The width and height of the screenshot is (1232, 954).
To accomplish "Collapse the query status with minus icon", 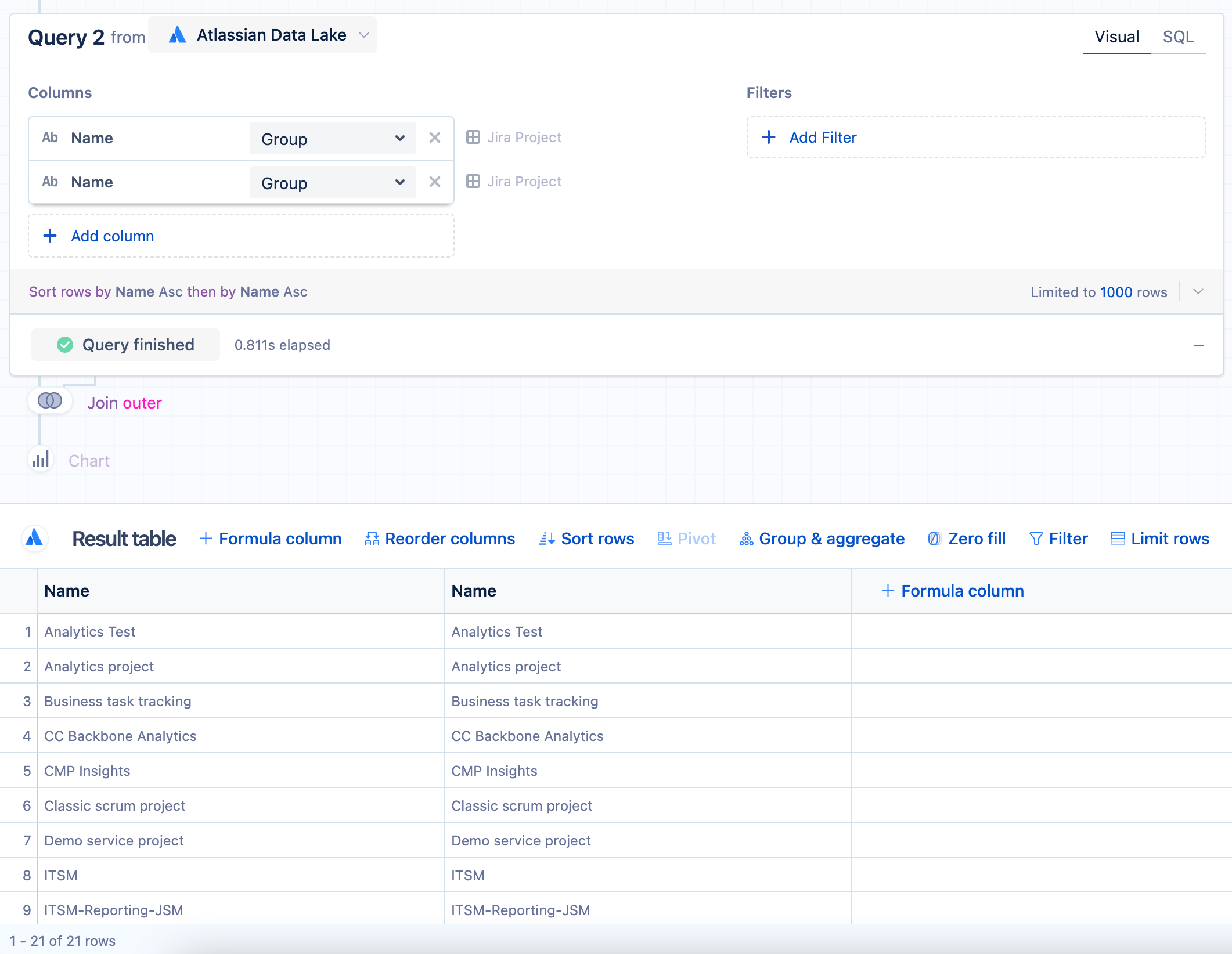I will (1199, 345).
